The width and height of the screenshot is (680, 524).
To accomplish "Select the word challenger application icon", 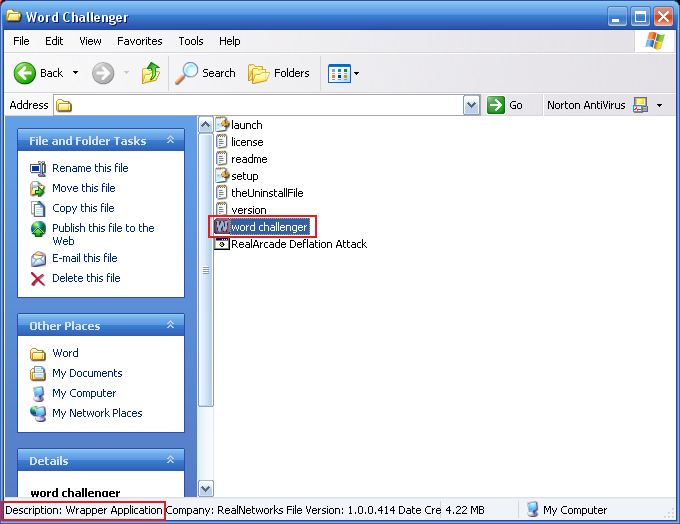I will [x=222, y=226].
